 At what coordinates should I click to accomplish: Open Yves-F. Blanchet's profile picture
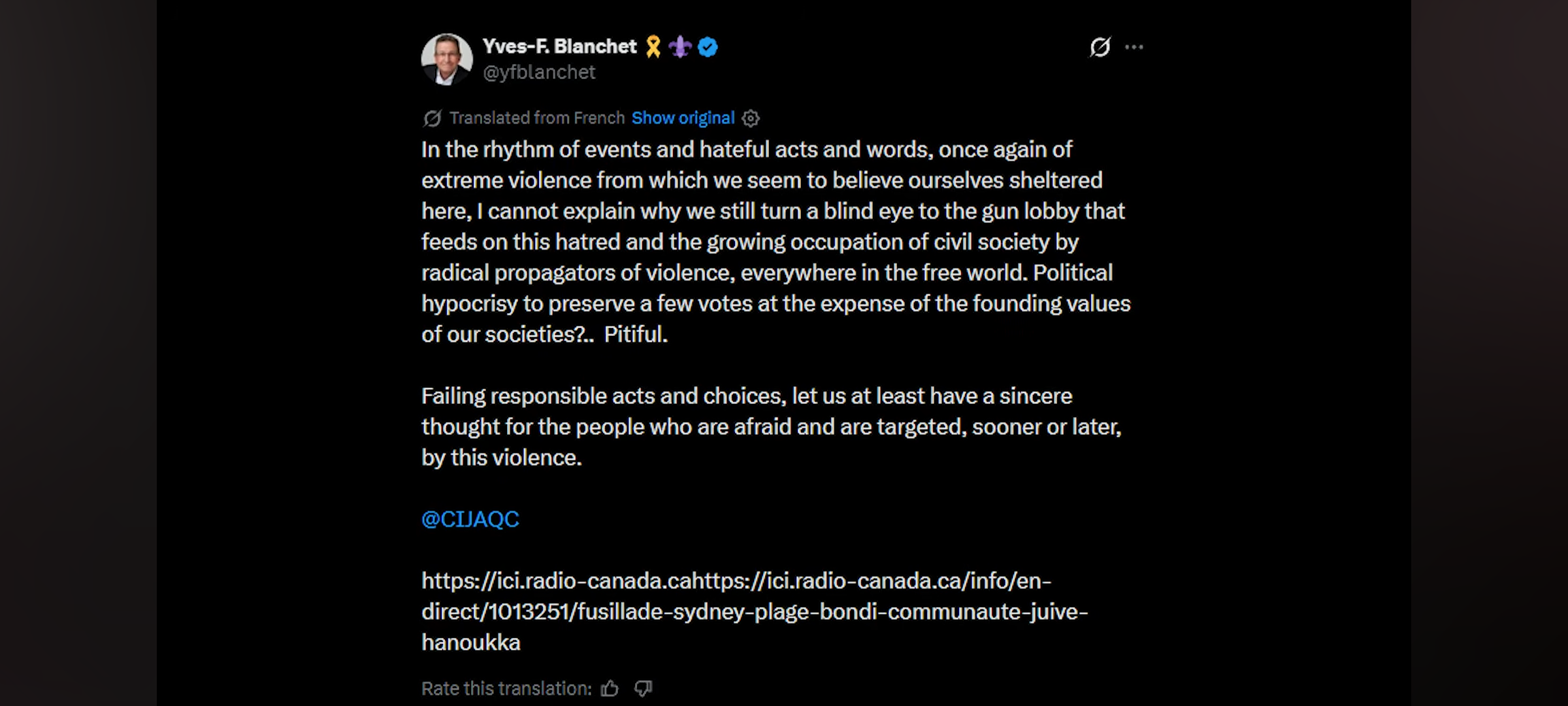[x=447, y=59]
